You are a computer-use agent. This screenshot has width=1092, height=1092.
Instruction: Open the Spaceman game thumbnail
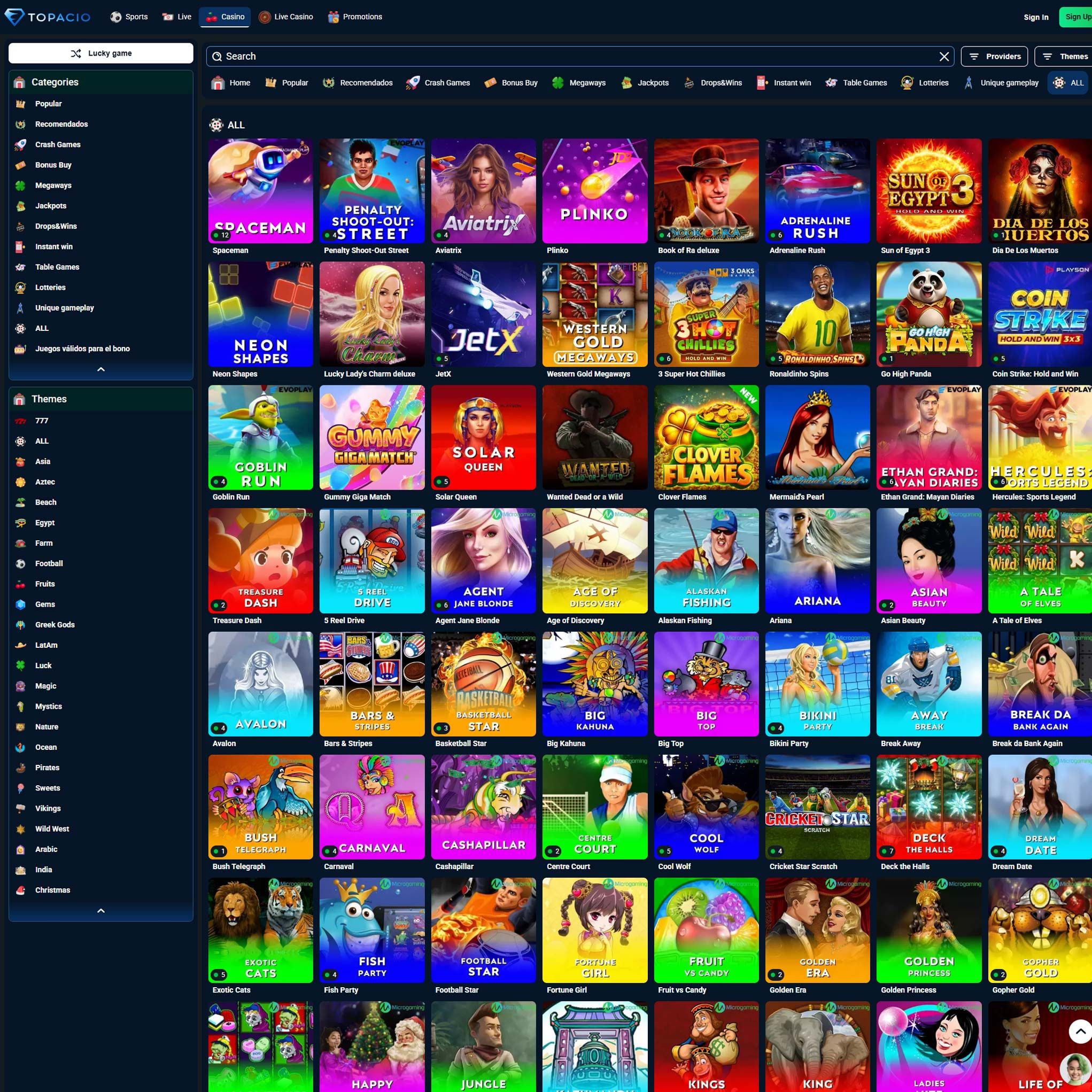tap(260, 191)
